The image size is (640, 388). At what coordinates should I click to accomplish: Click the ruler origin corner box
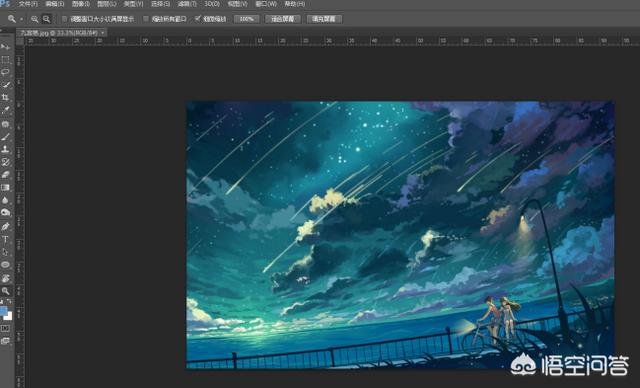tap(20, 41)
